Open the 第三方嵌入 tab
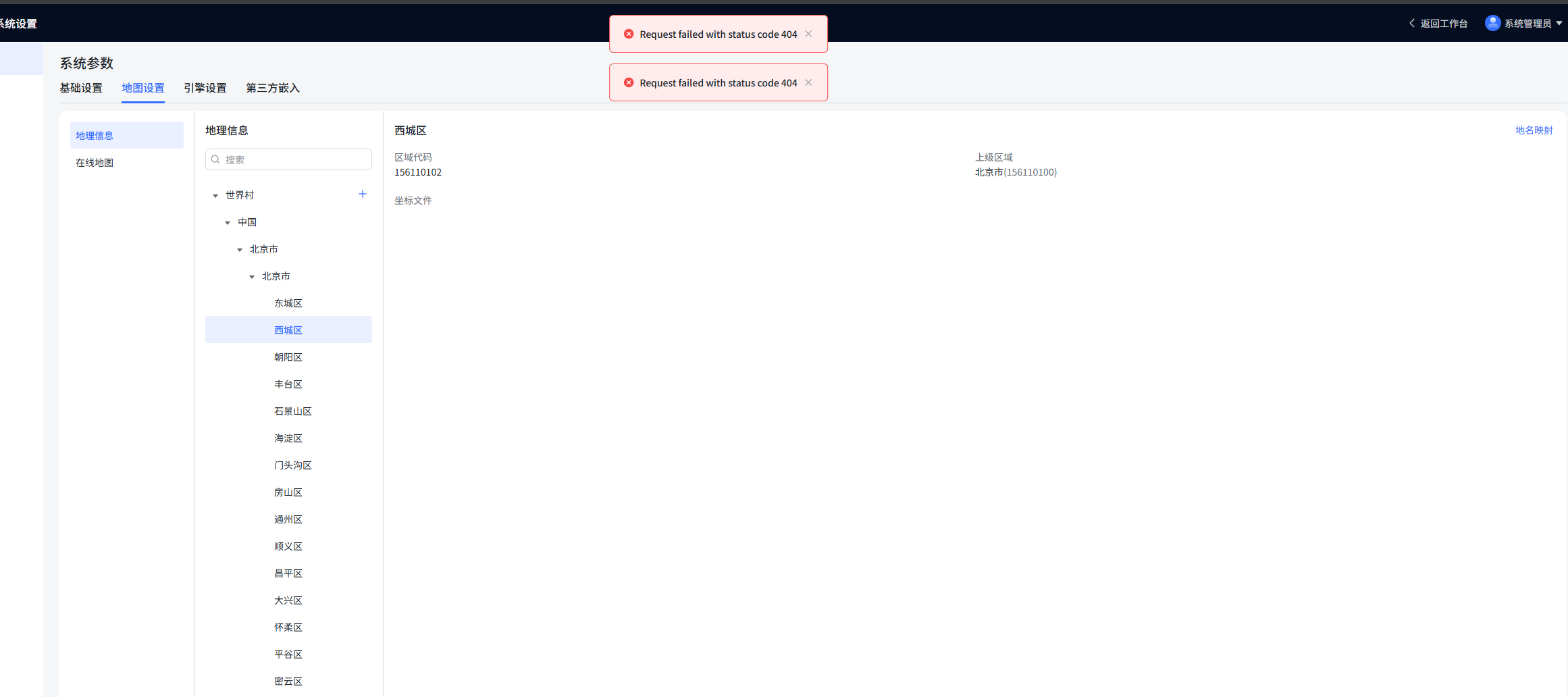The width and height of the screenshot is (1568, 697). [273, 88]
